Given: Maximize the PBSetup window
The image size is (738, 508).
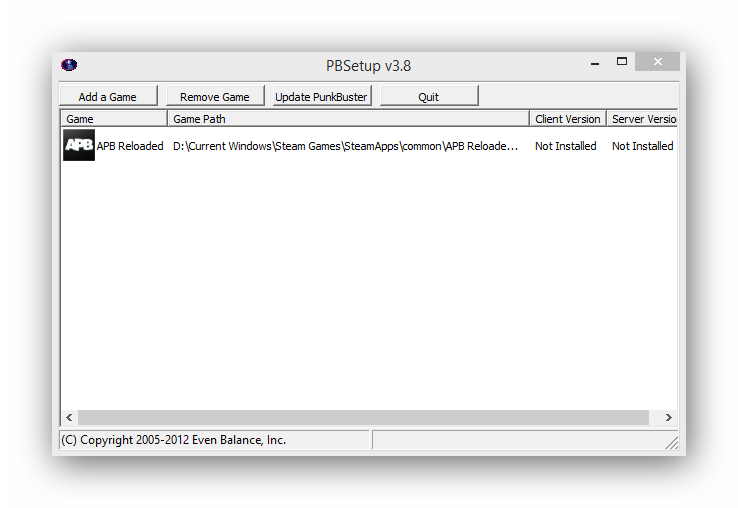Looking at the screenshot, I should click(x=622, y=62).
